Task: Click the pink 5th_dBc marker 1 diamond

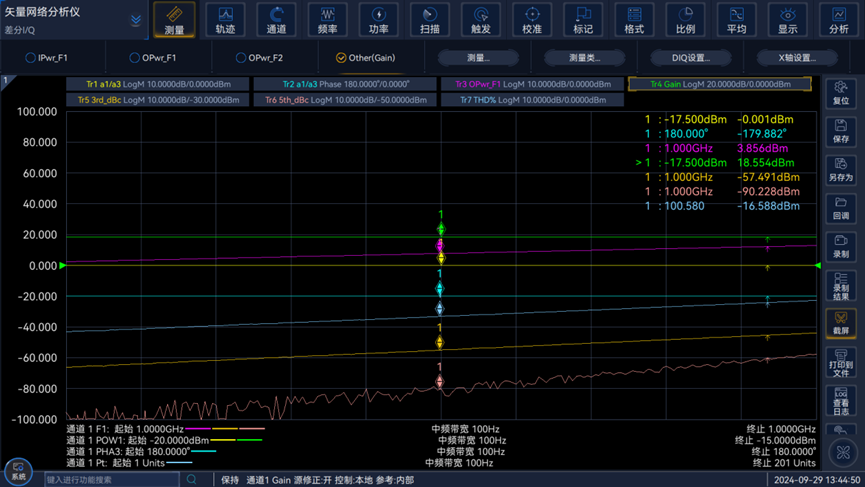Action: point(440,381)
